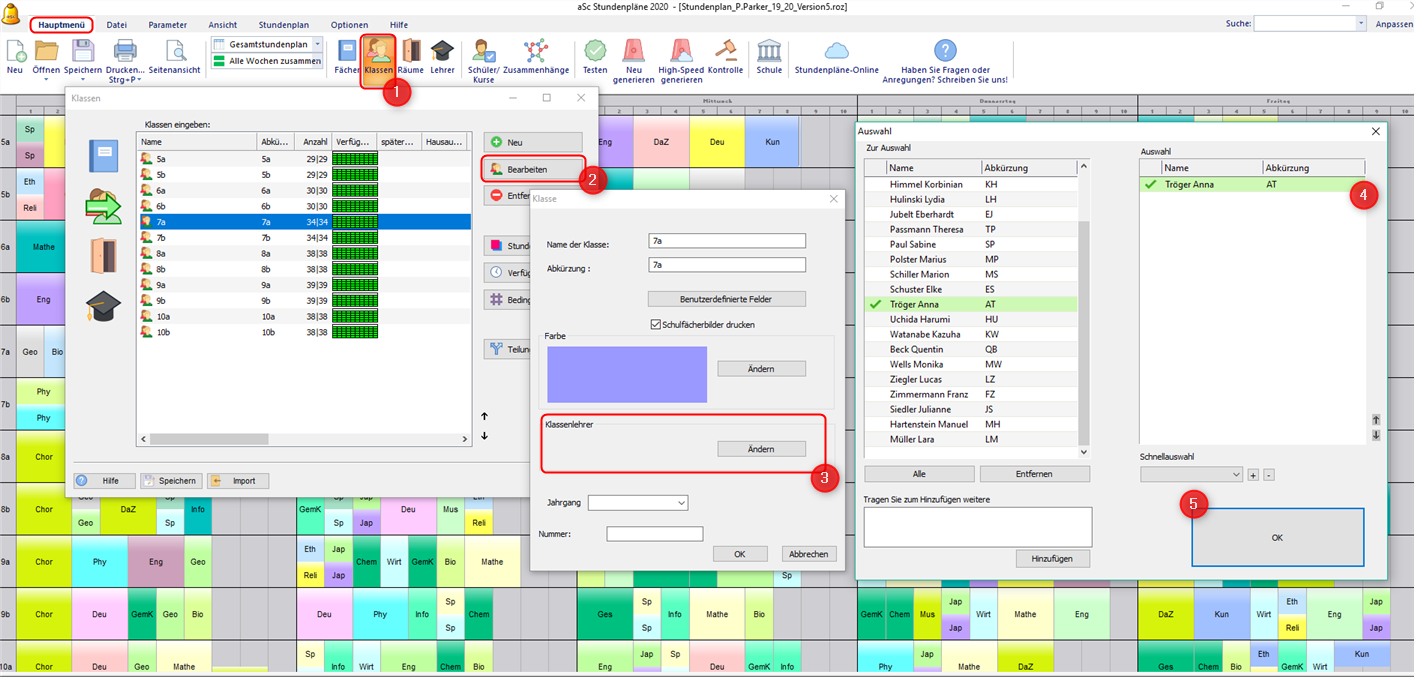Click the Bearbeiten button
This screenshot has width=1414, height=677.
(x=532, y=169)
